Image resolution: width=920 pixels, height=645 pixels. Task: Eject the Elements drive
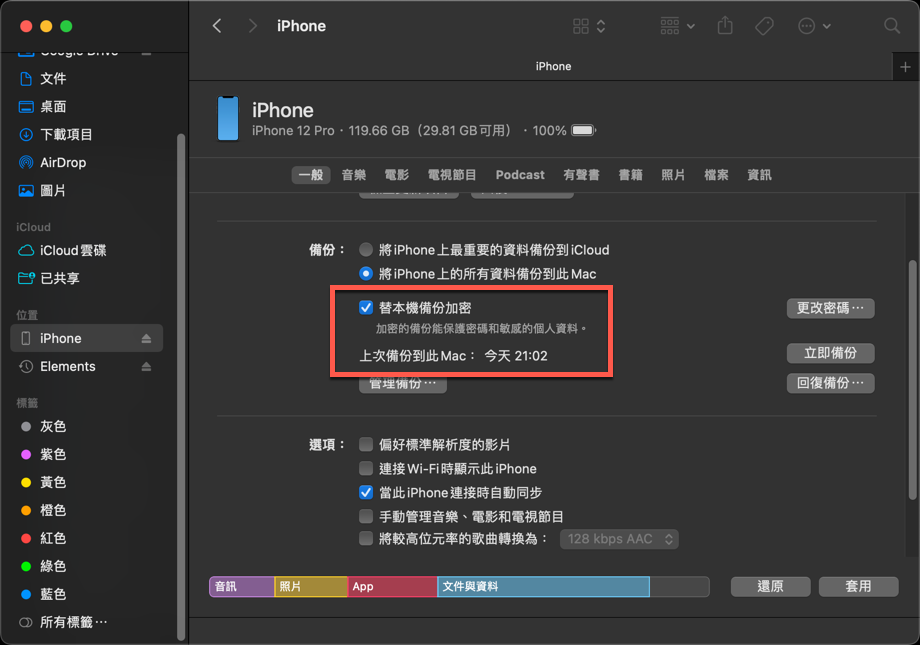[x=146, y=366]
